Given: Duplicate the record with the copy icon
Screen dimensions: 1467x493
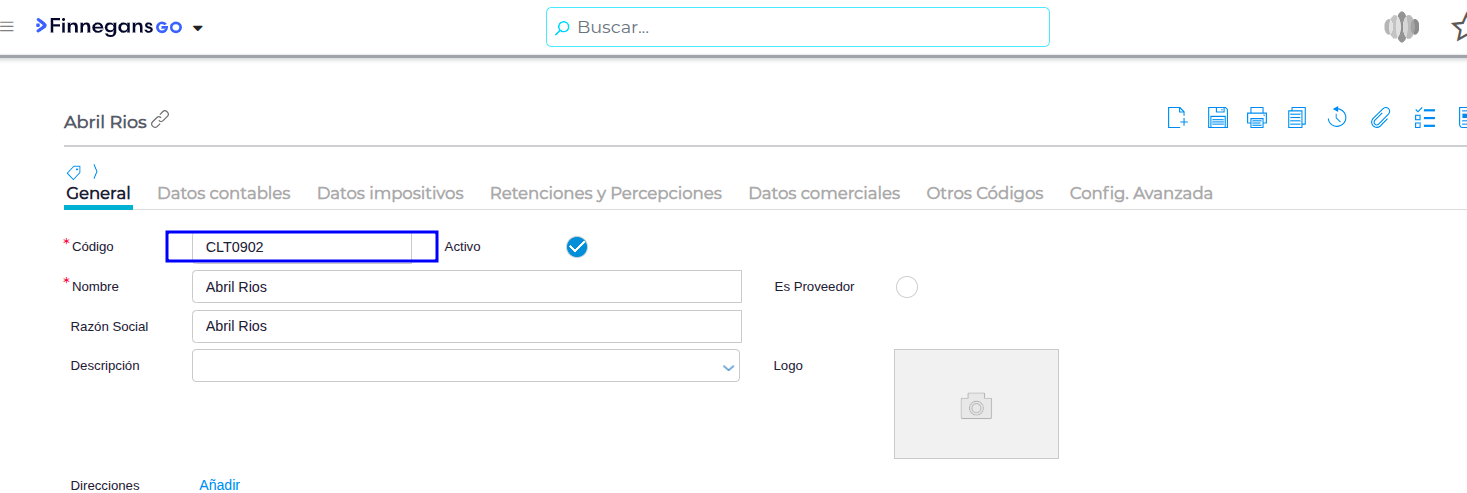Looking at the screenshot, I should click(x=1297, y=118).
